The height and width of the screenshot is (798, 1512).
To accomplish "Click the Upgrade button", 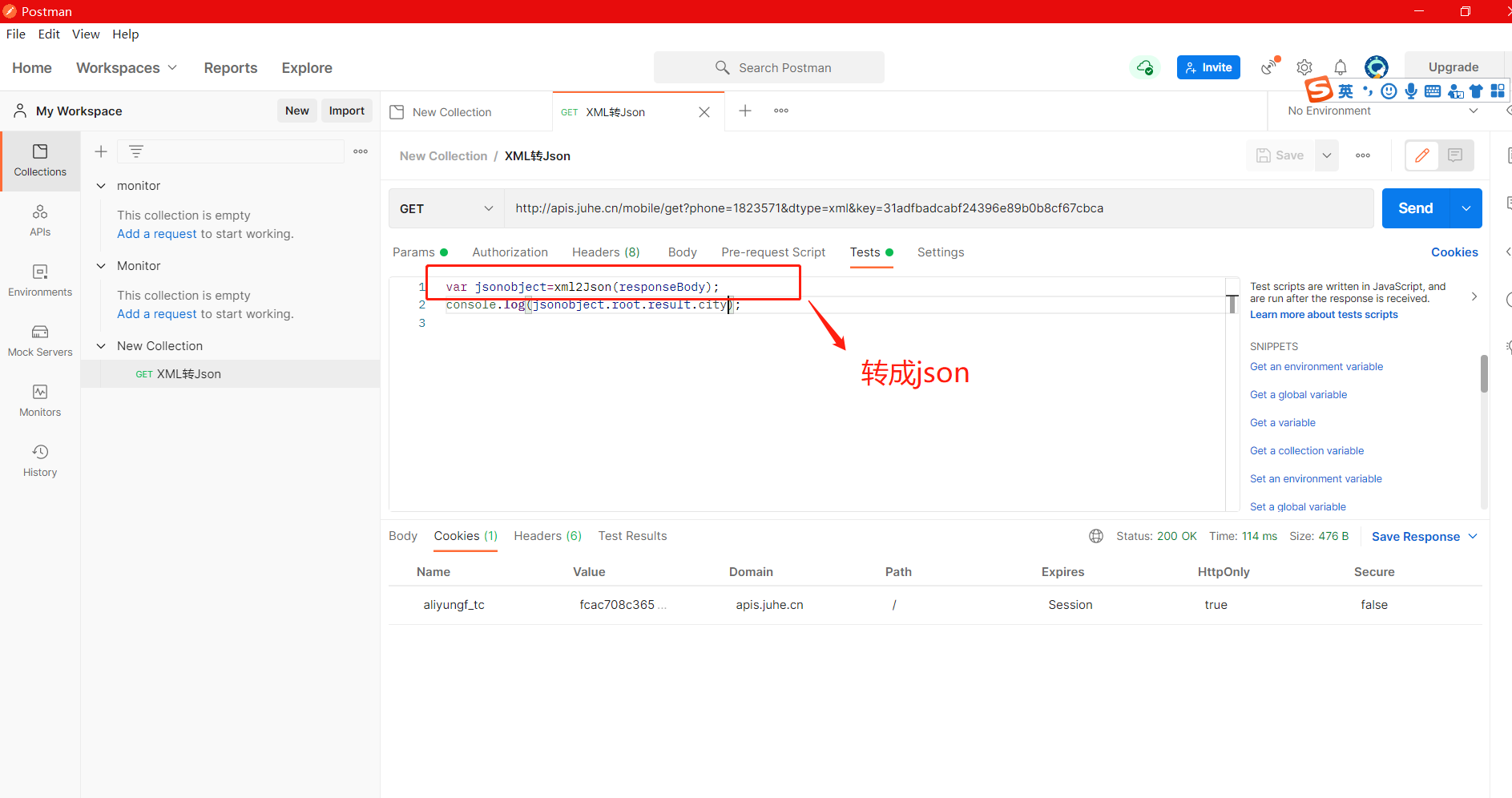I will click(x=1454, y=67).
